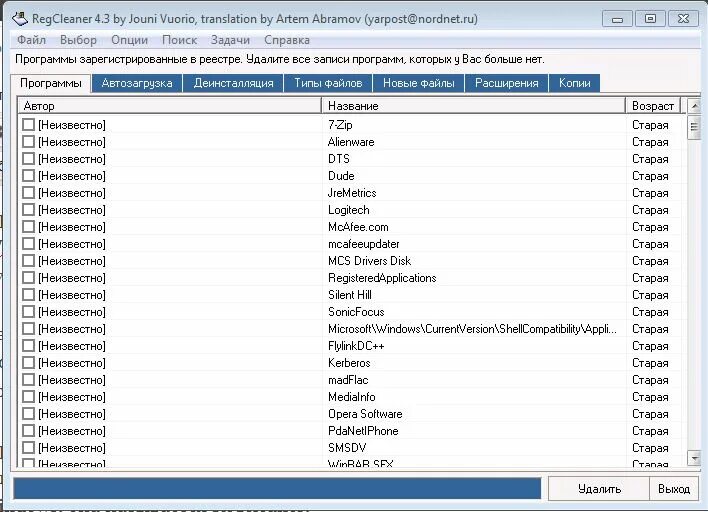Click the RegCleaner title bar app icon
This screenshot has width=708, height=512.
20,19
